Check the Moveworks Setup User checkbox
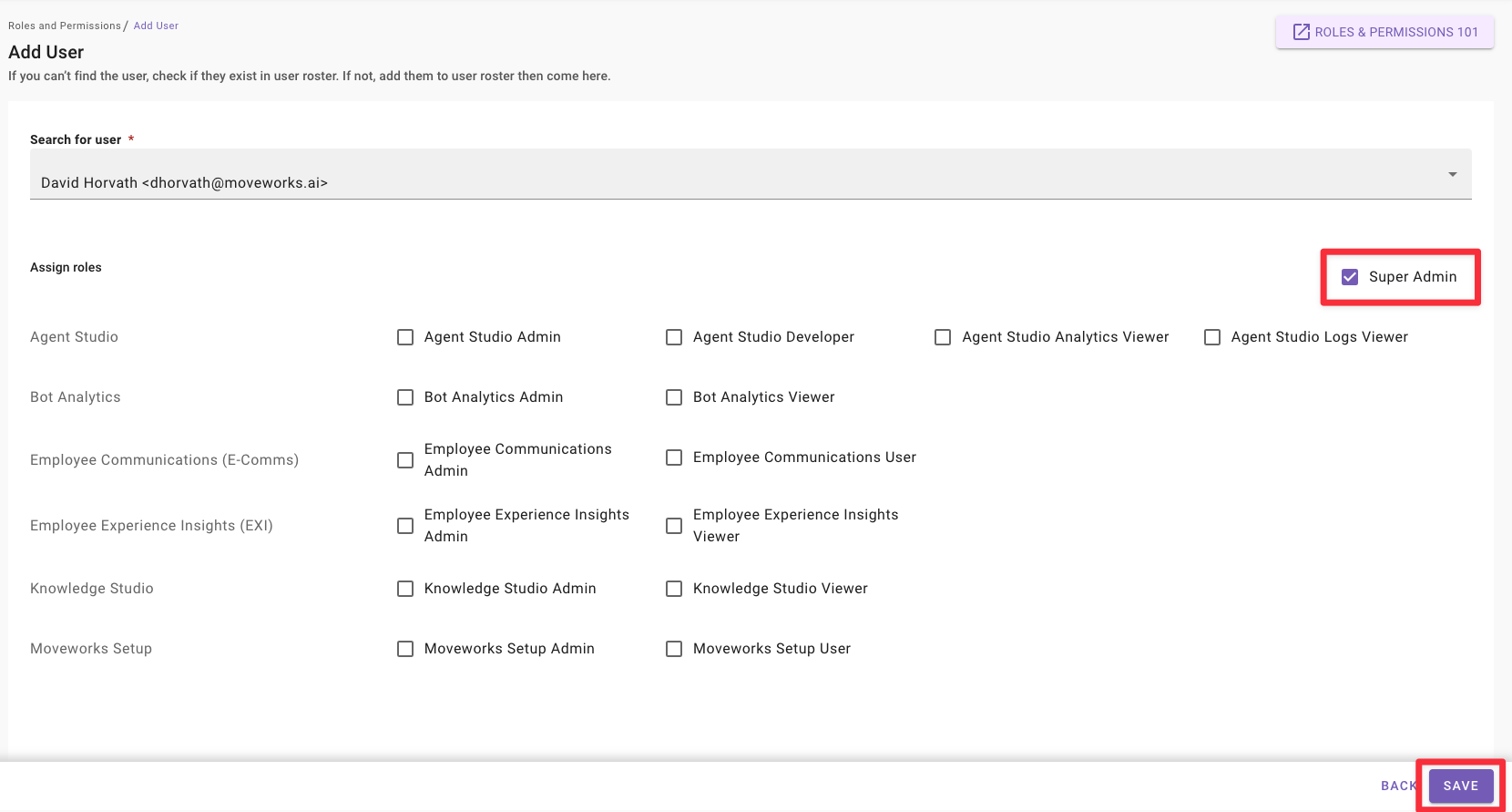 [674, 649]
